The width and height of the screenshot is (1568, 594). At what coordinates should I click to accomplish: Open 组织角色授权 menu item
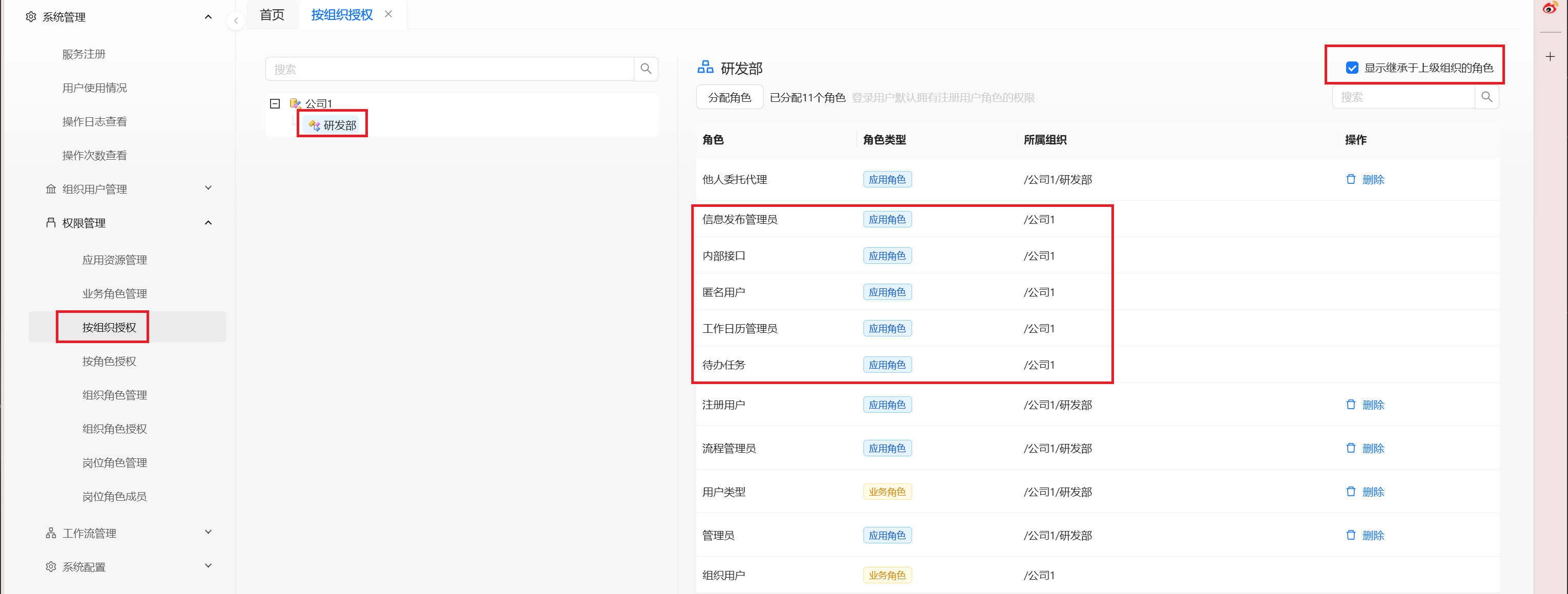pos(115,429)
